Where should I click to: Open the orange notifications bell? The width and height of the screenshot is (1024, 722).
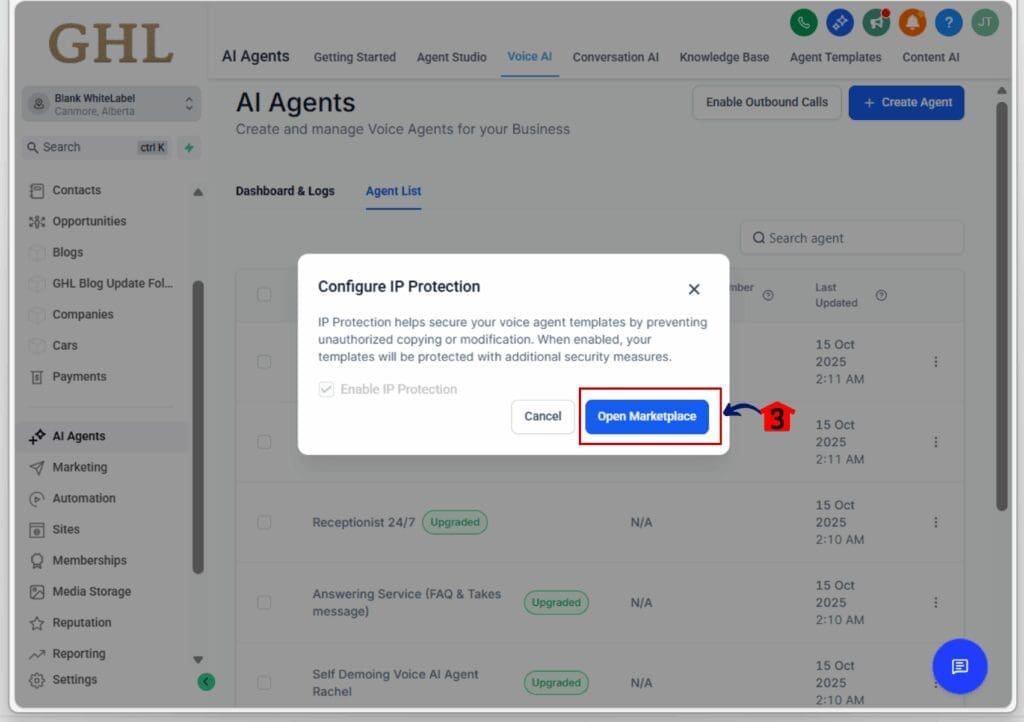[912, 22]
